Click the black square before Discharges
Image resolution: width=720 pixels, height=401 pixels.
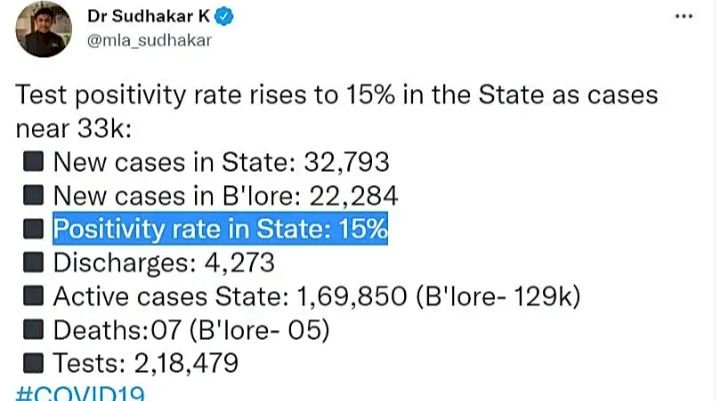[34, 263]
